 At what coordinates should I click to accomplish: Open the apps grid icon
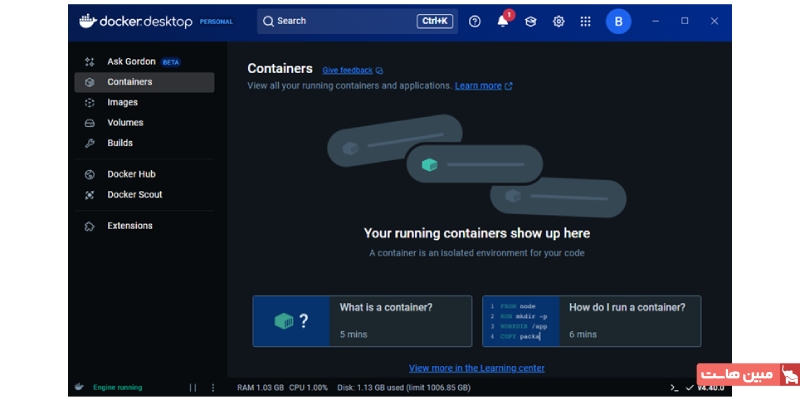586,21
